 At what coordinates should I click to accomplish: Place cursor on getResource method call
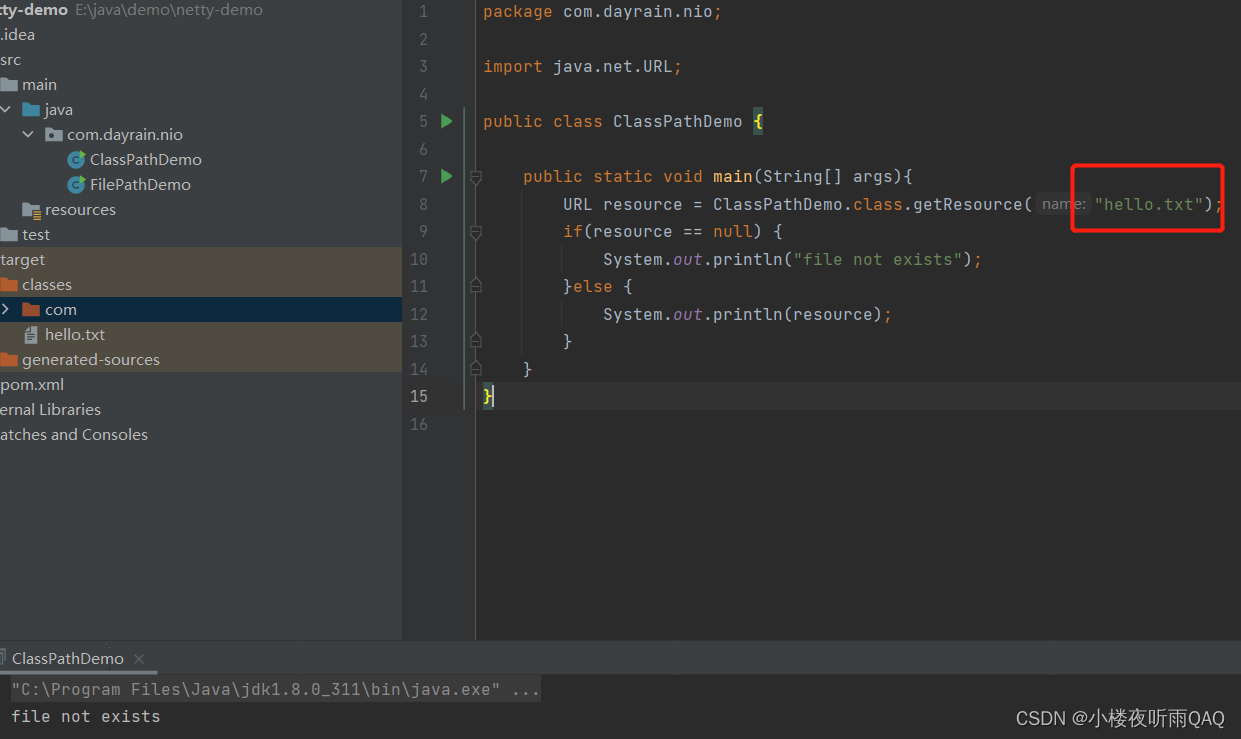pyautogui.click(x=968, y=204)
